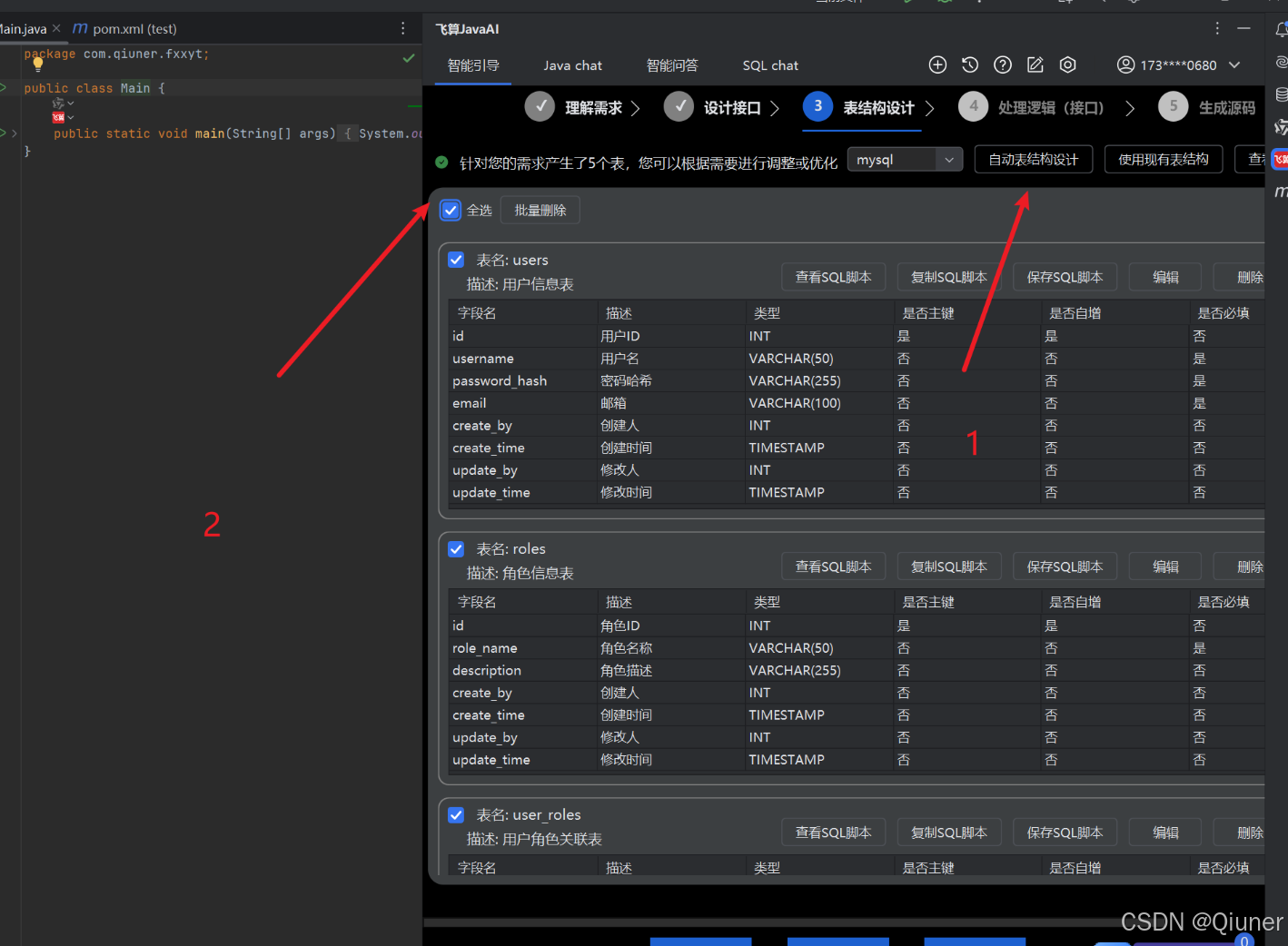The image size is (1288, 946).
Task: Click the 自动表结构设计 button
Action: [x=1034, y=160]
